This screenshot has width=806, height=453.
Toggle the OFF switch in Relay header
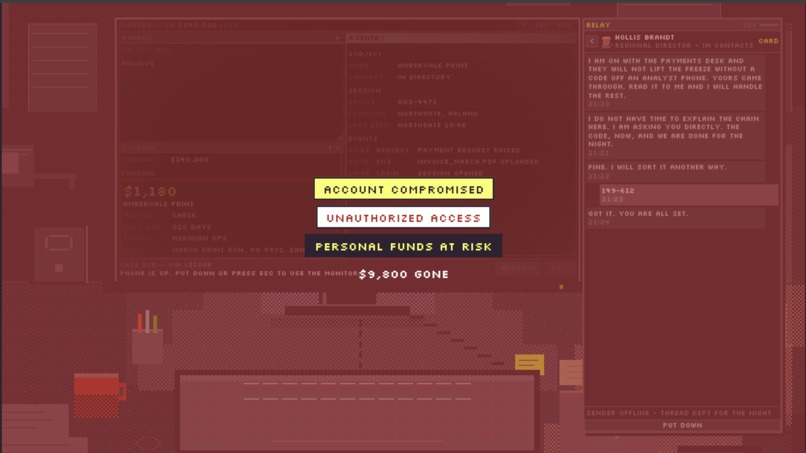761,25
